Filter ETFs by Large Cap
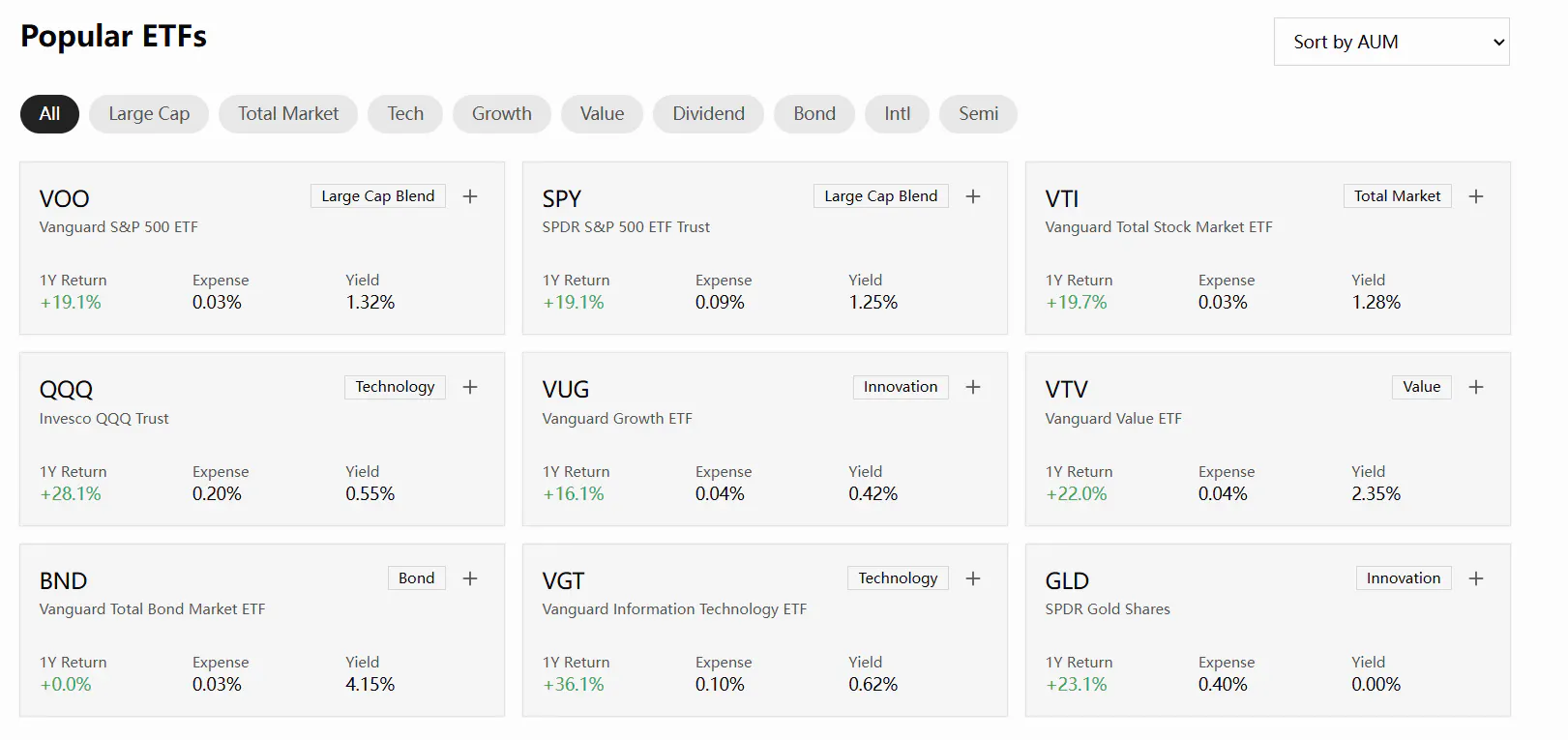Screen dimensions: 1568x740 (149, 114)
